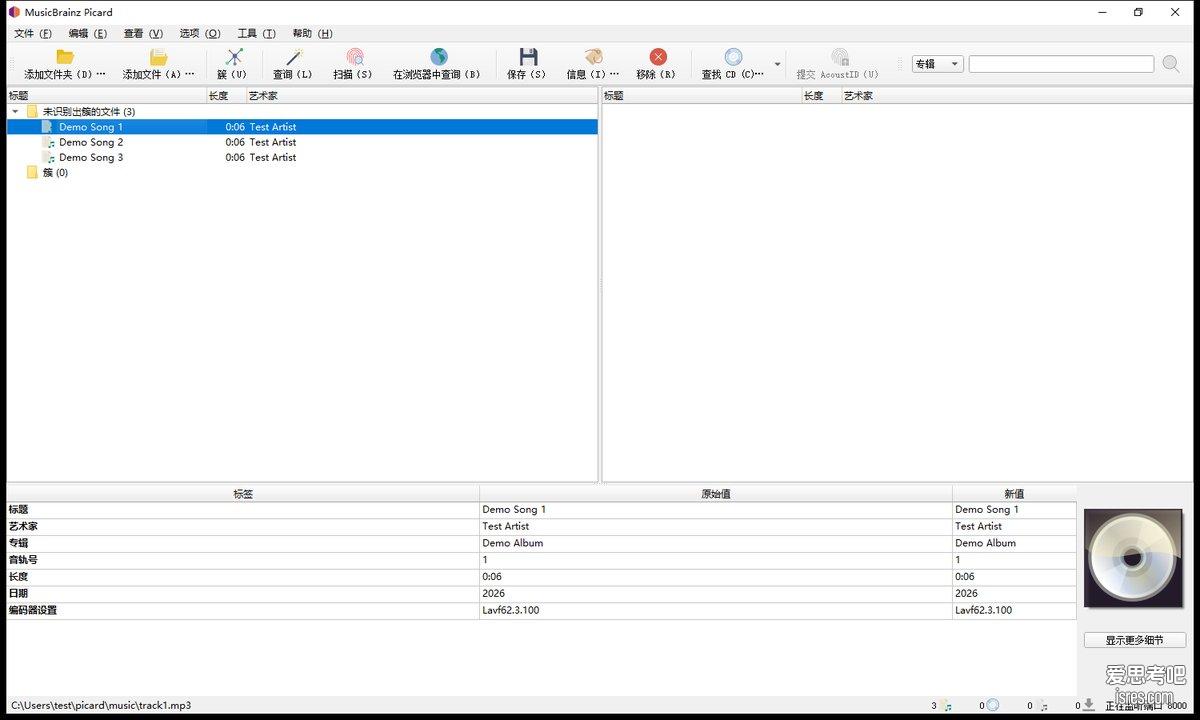1200x720 pixels.
Task: Click the 添加文件 (Add Files) toolbar icon
Action: click(x=158, y=57)
